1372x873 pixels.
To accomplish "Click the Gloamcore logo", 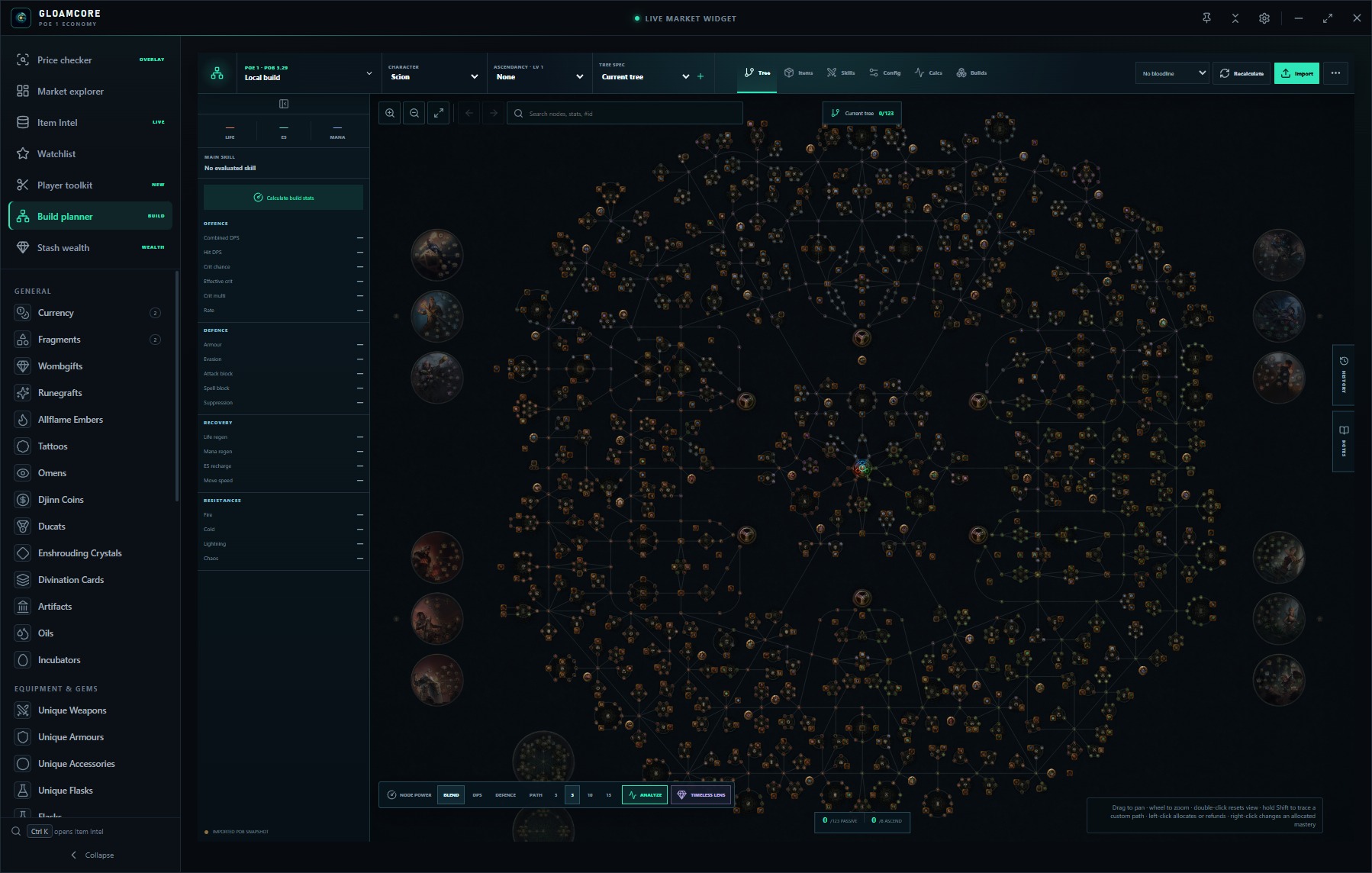I will click(21, 18).
